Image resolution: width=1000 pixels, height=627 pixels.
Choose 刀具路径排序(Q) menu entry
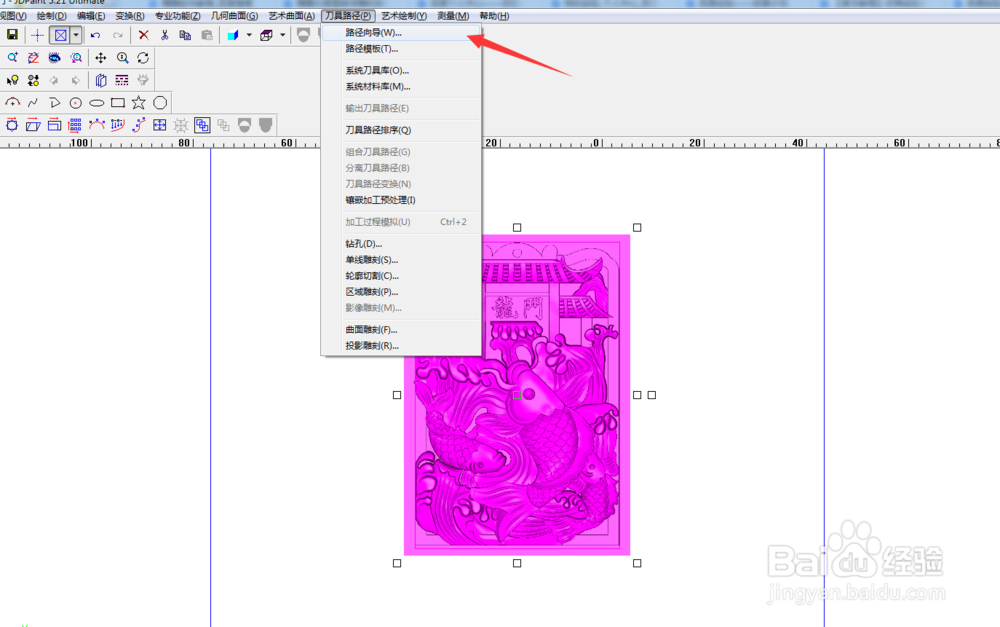[401, 130]
